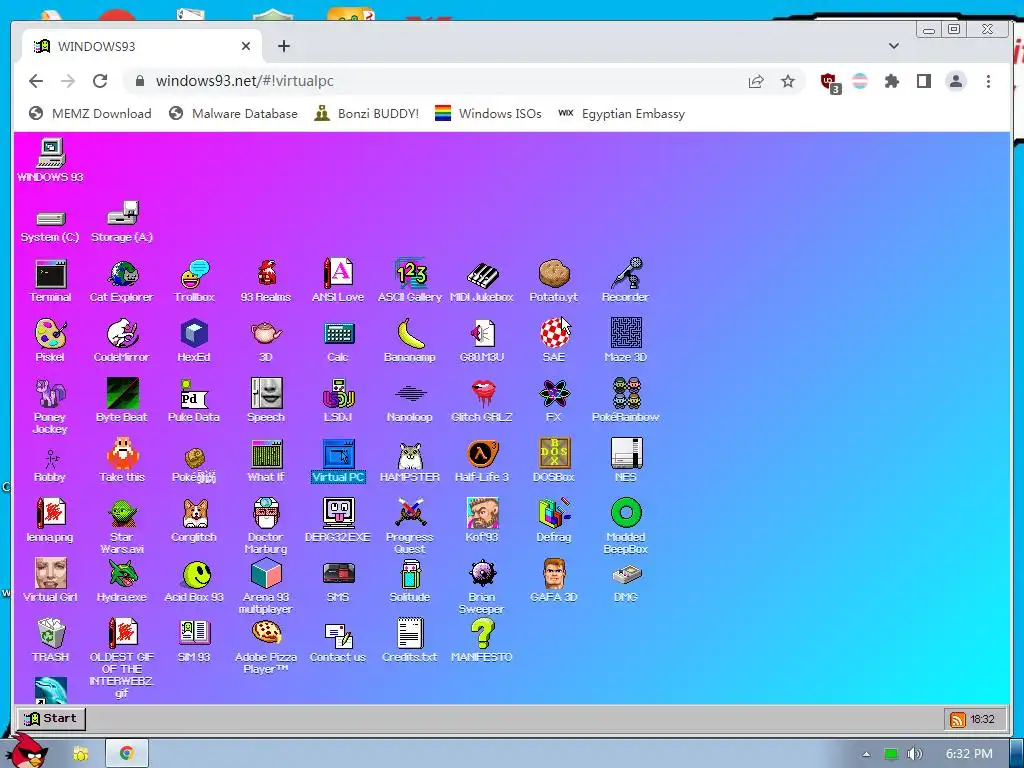Open Bonzi BUDDY! bookmark
Screen dimensions: 1024x768
point(366,114)
